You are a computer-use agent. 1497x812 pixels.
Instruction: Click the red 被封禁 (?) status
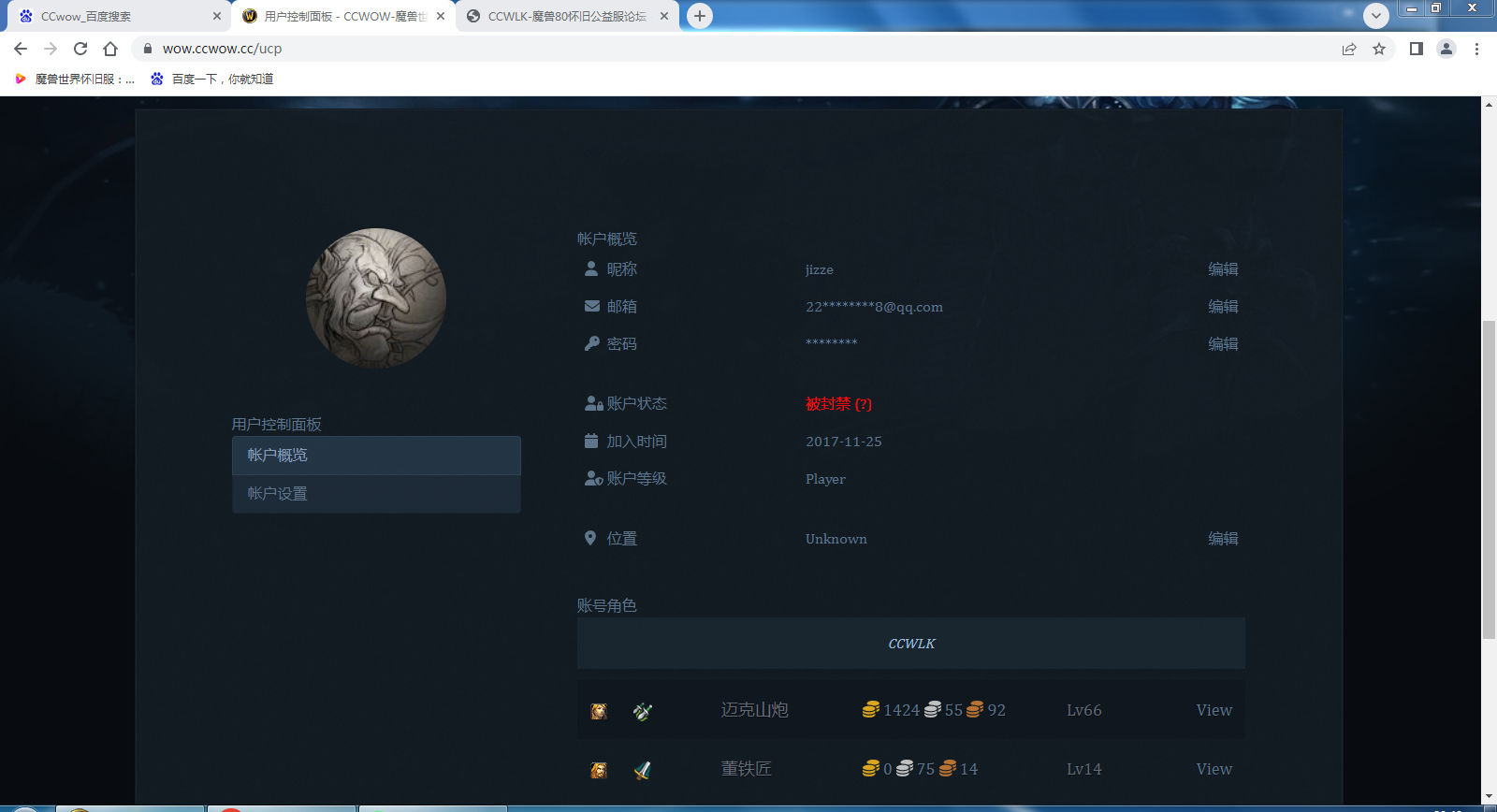(838, 404)
